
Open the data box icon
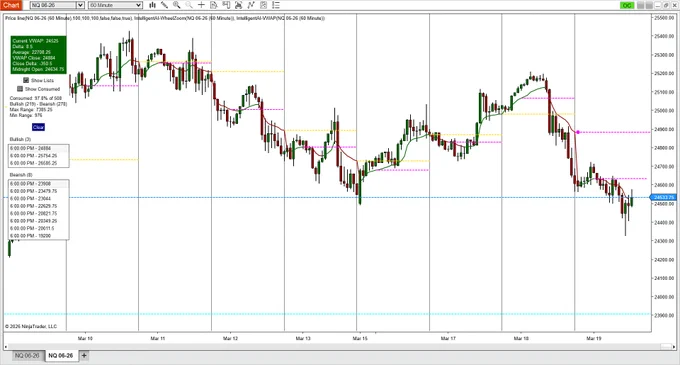point(213,5)
